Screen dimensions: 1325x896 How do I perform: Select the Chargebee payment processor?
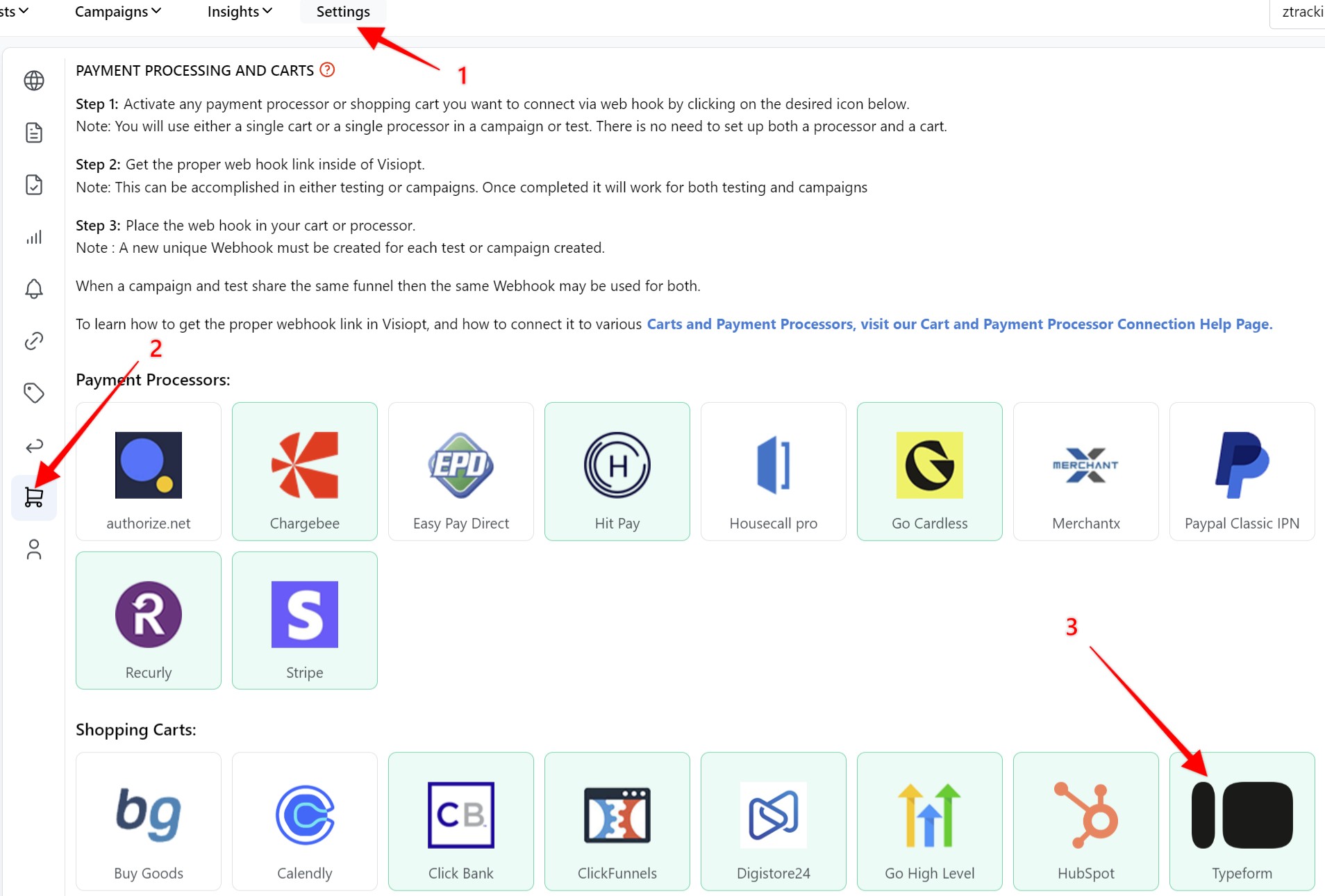click(305, 472)
